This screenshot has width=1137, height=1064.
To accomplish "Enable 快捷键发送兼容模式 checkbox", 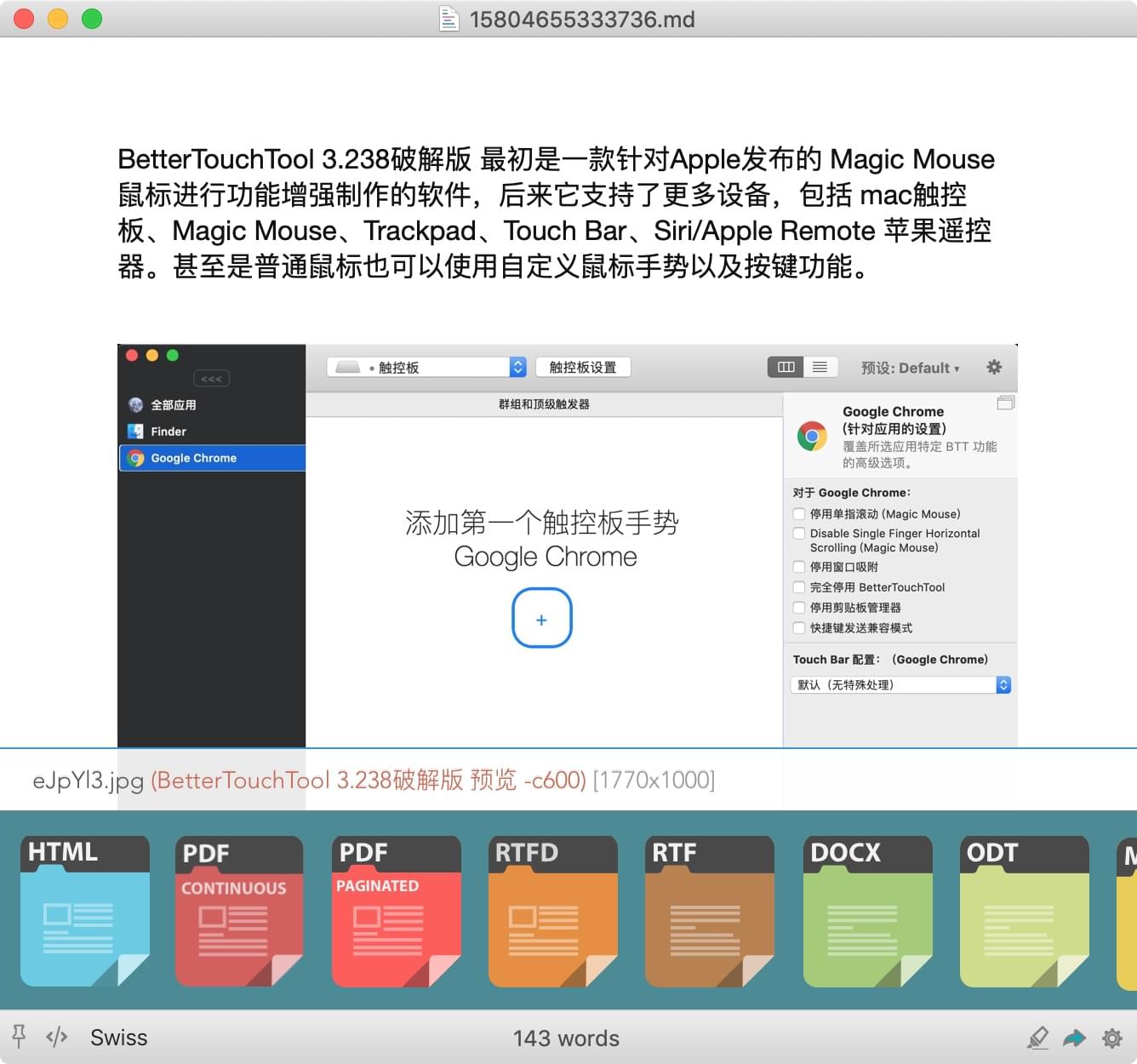I will 798,628.
